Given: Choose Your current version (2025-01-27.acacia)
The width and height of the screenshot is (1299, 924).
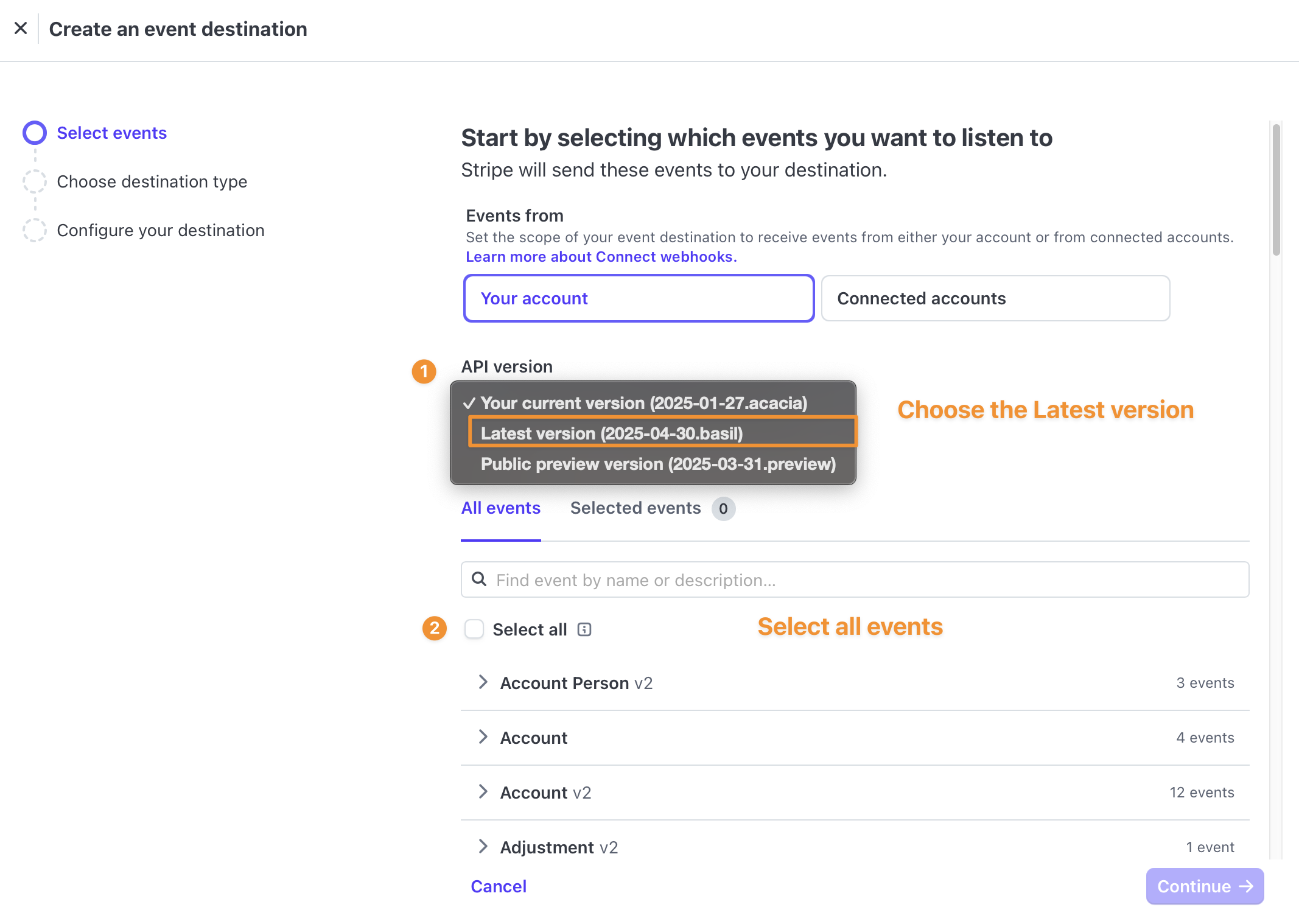Looking at the screenshot, I should 653,403.
